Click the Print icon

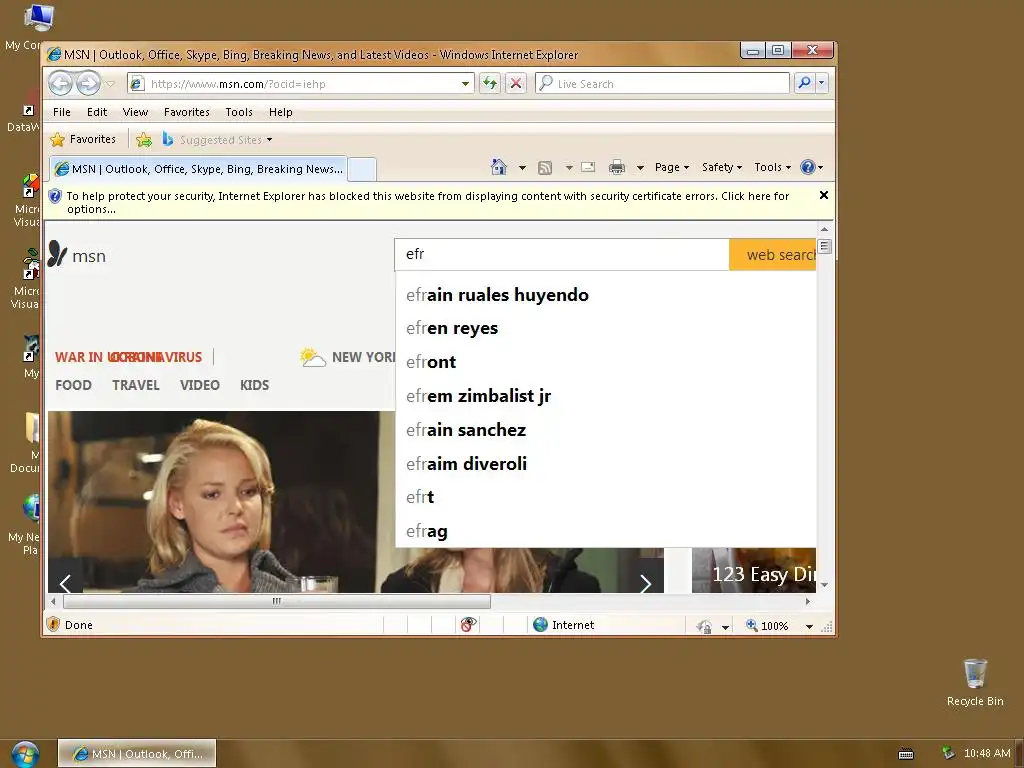616,168
